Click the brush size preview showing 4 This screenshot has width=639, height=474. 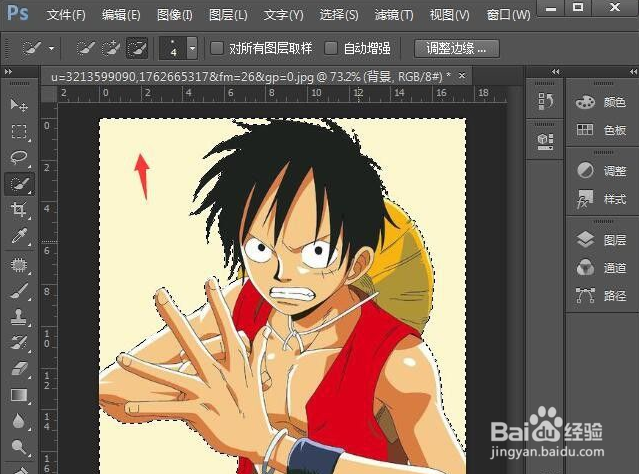[173, 48]
